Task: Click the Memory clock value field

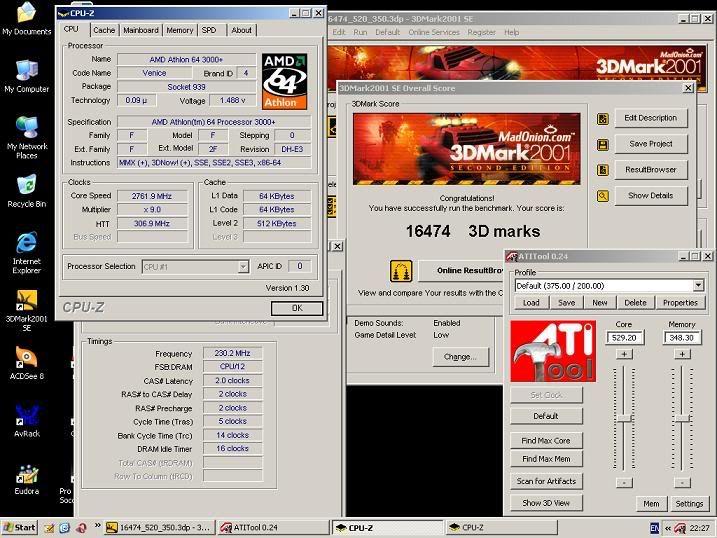Action: [683, 338]
